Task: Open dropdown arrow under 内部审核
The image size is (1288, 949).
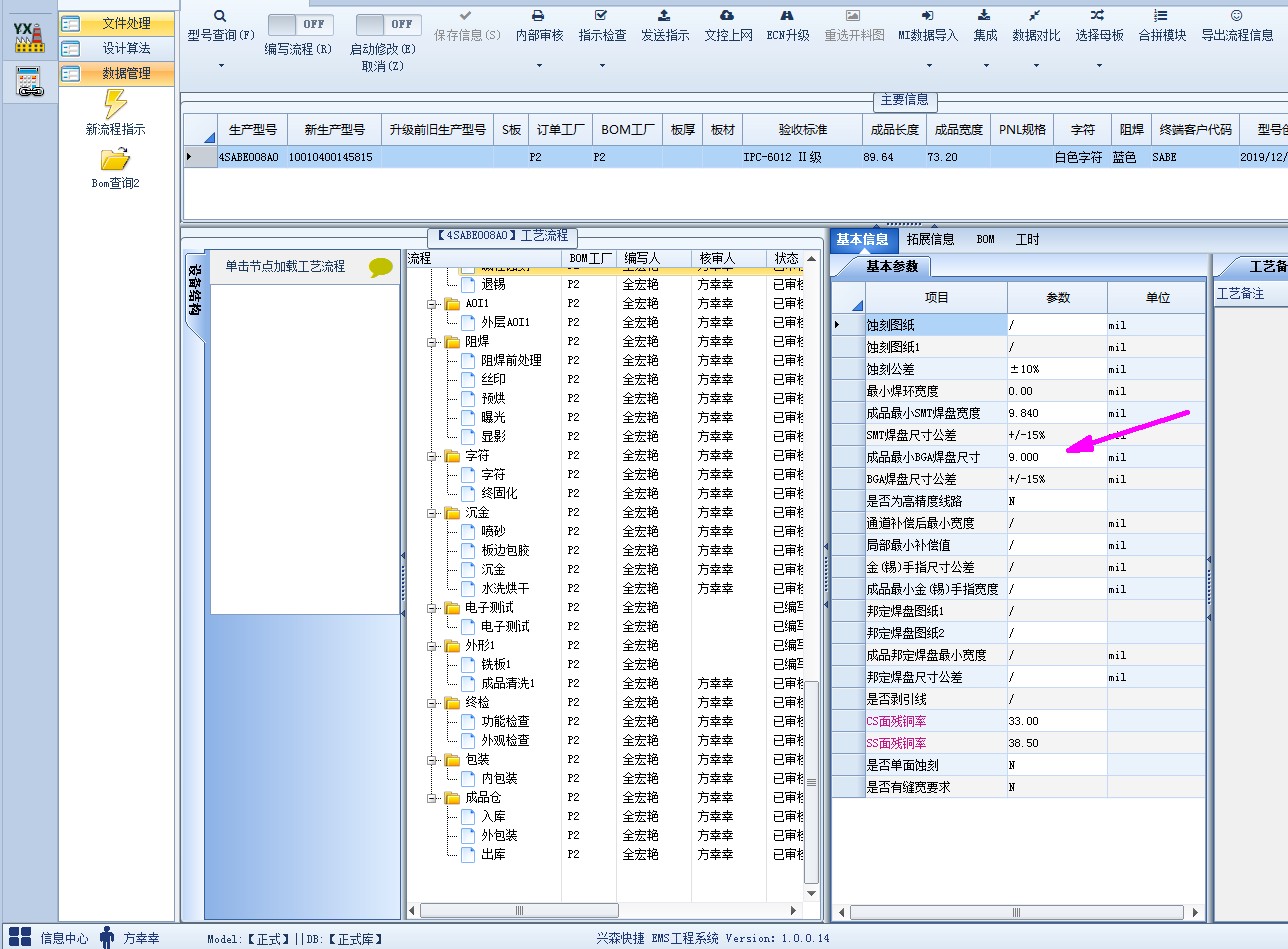Action: click(538, 67)
